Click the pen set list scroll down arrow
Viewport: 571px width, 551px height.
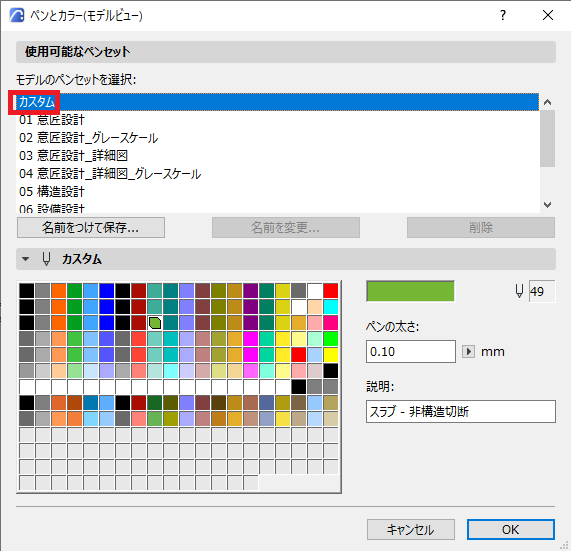pyautogui.click(x=547, y=205)
